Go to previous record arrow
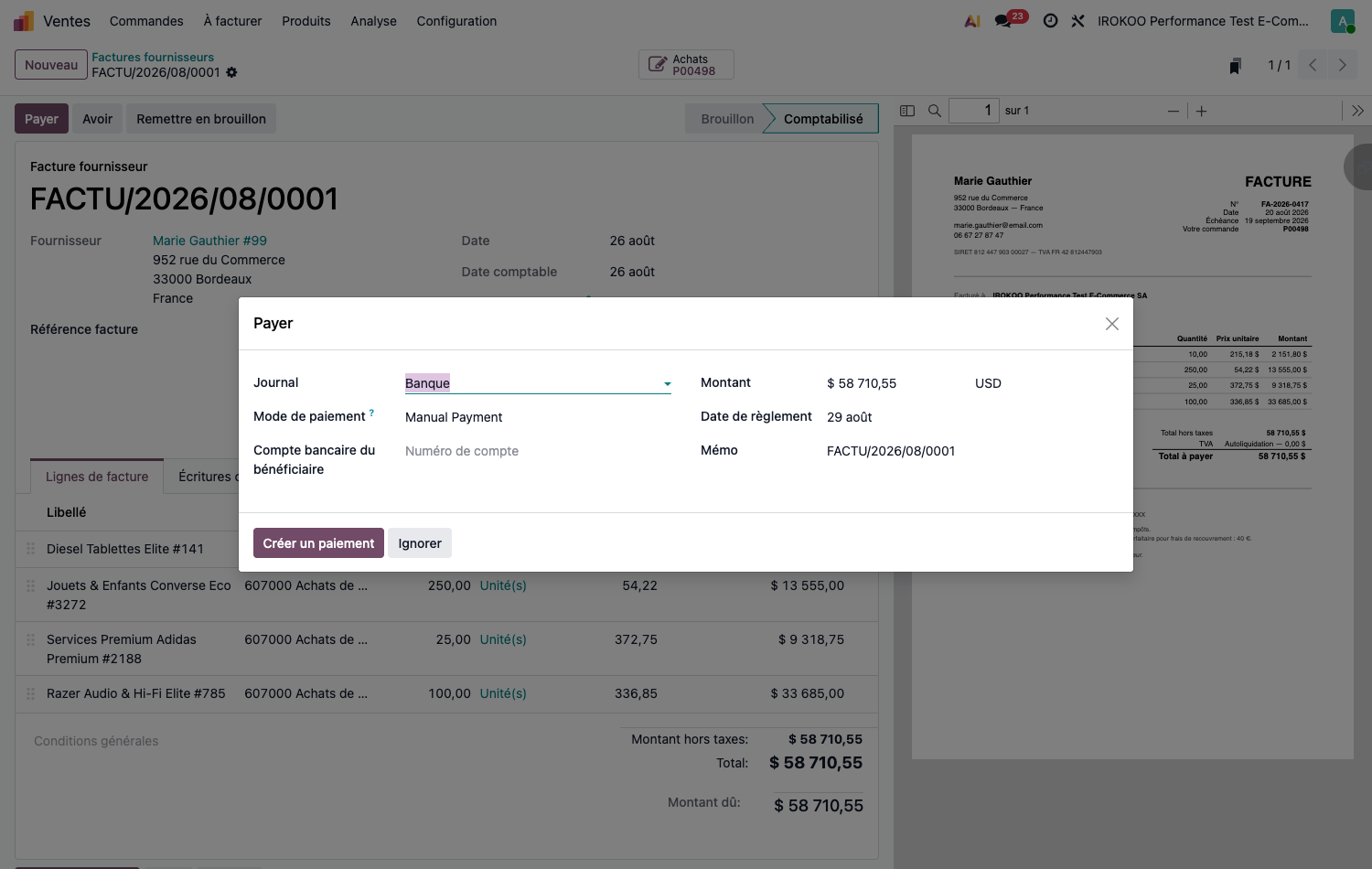The image size is (1372, 869). [1313, 65]
